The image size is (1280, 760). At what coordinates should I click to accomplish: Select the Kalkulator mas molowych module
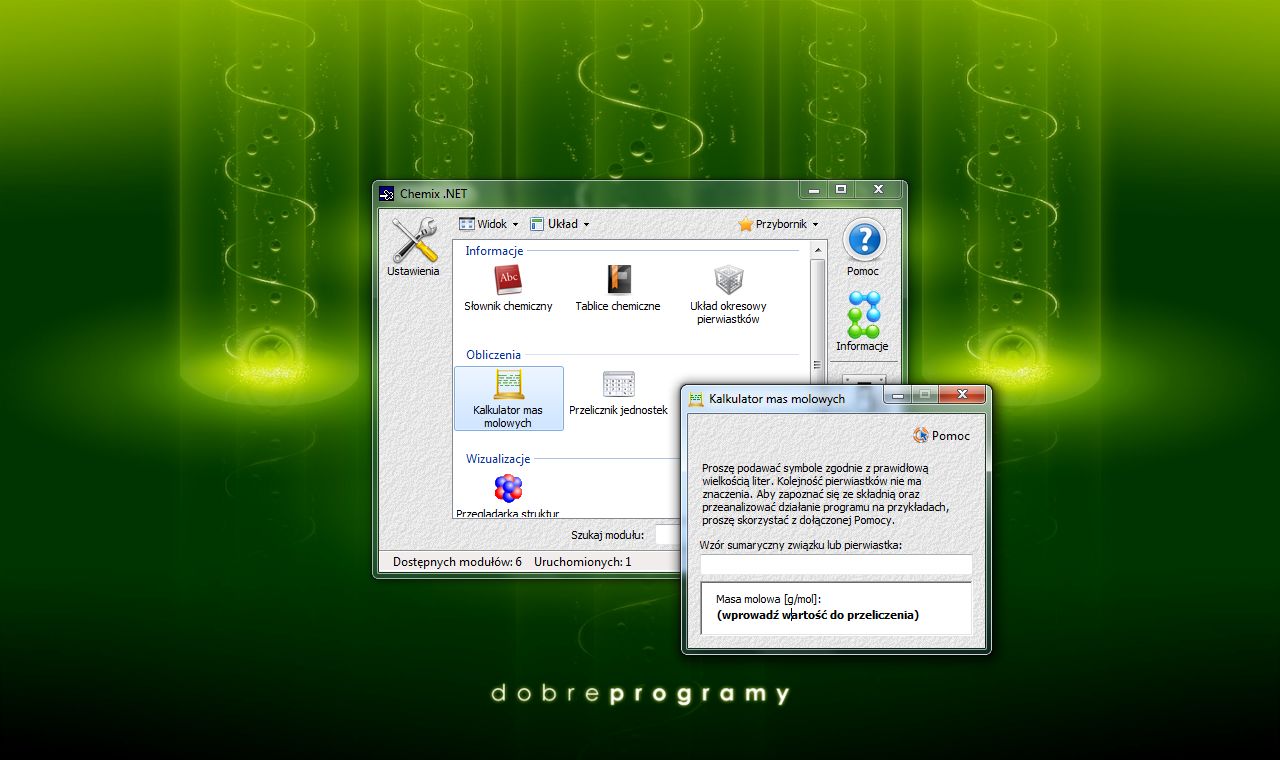509,398
